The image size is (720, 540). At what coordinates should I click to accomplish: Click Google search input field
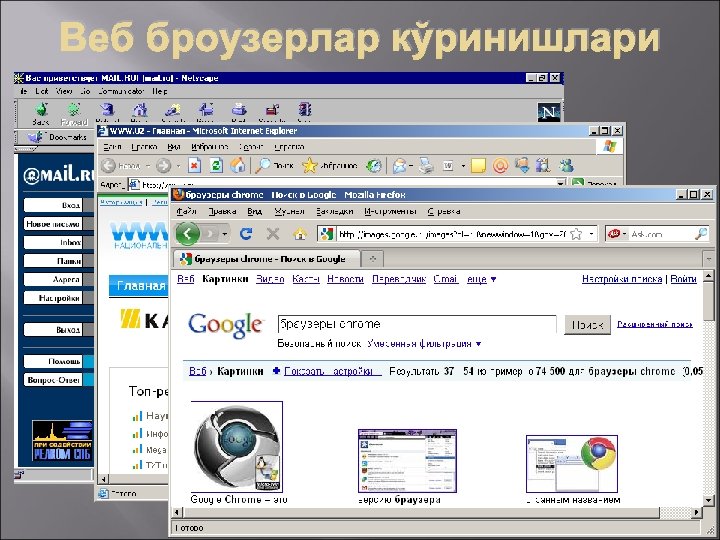pos(417,324)
